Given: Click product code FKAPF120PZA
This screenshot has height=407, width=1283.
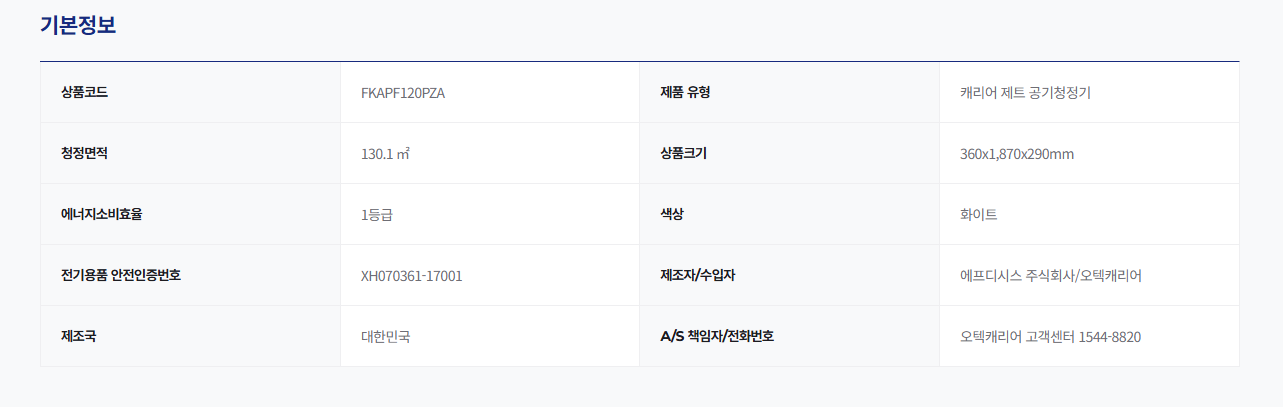Looking at the screenshot, I should [x=403, y=93].
